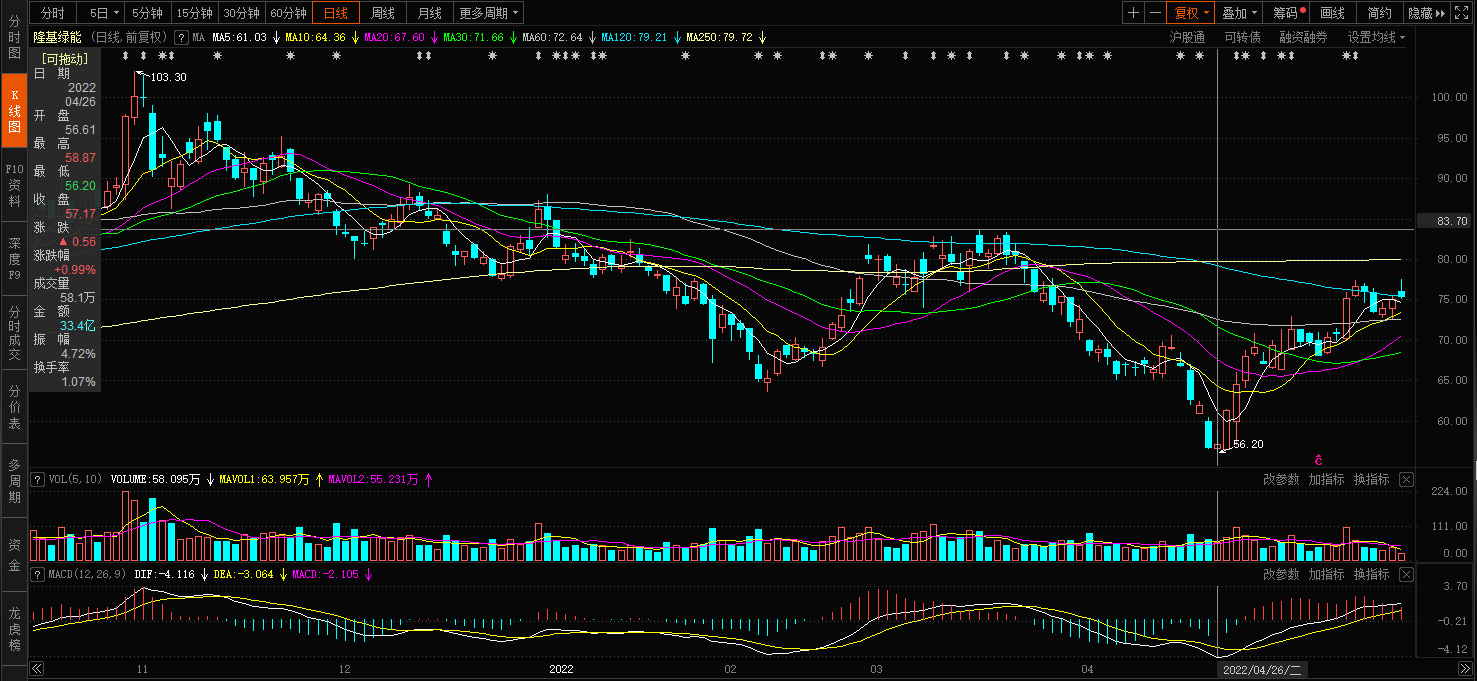Click the MACD help question mark icon
Viewport: 1477px width, 681px height.
coord(39,575)
